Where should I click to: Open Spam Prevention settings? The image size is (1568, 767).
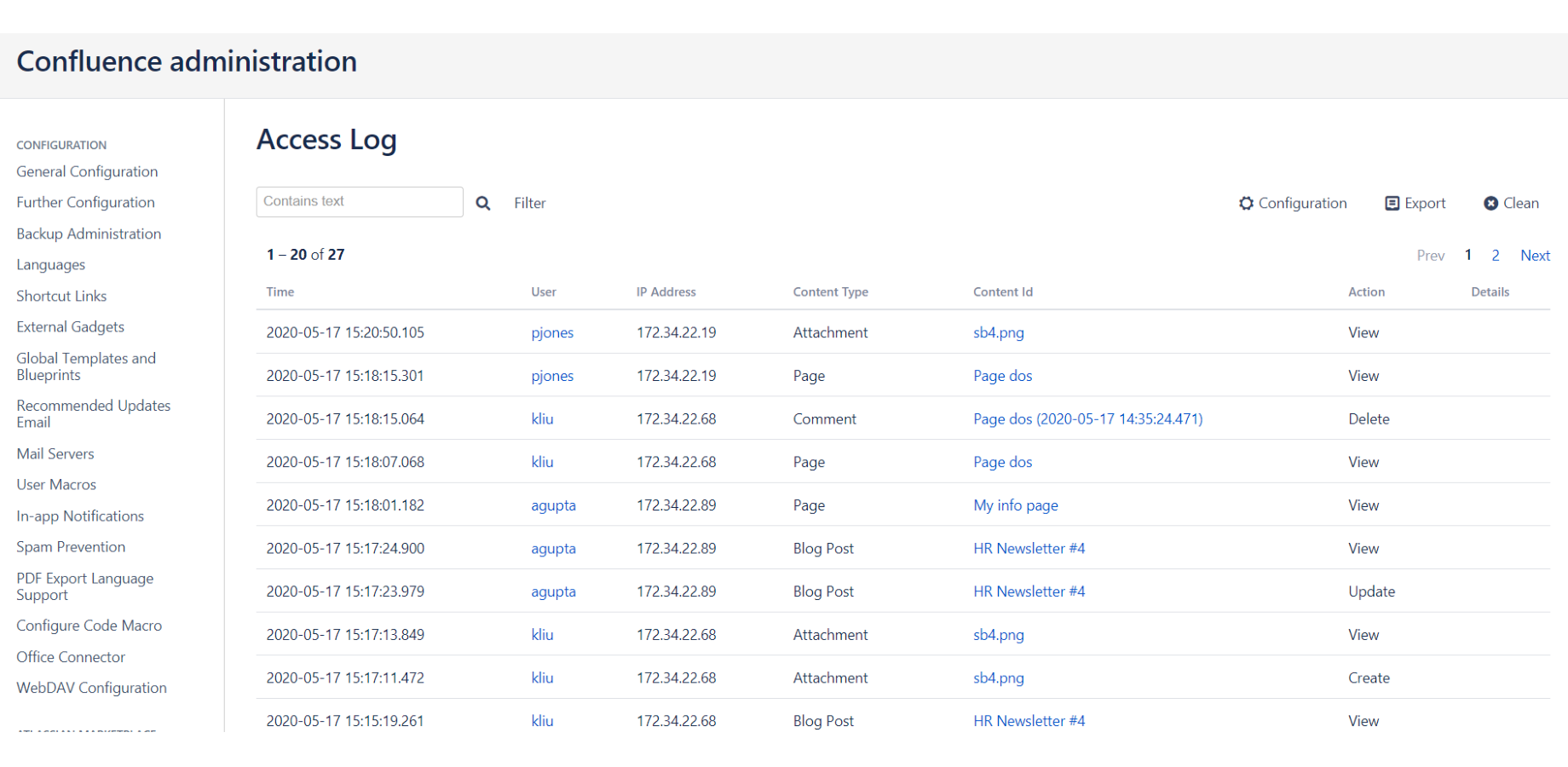(x=71, y=546)
